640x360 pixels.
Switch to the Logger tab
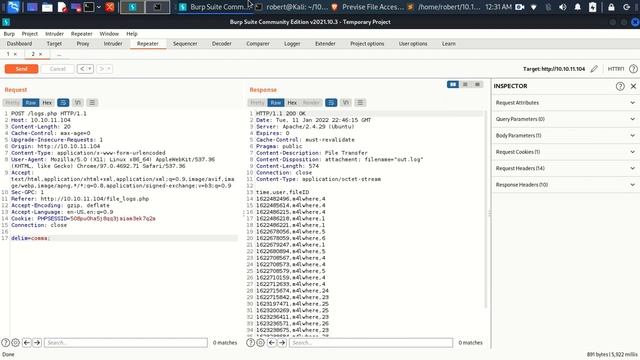click(x=292, y=44)
